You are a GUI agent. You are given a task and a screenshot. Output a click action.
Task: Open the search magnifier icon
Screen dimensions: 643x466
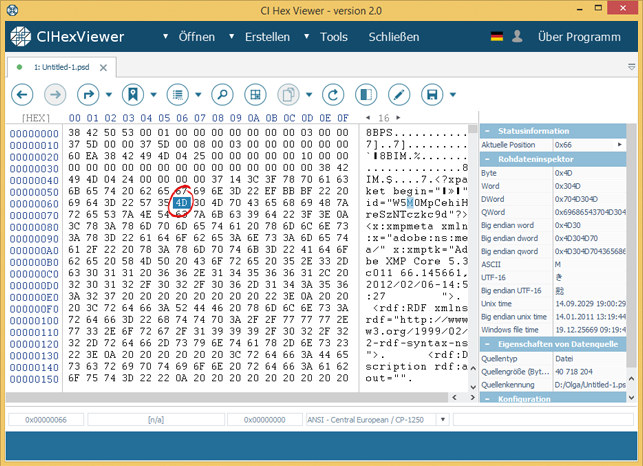click(222, 95)
